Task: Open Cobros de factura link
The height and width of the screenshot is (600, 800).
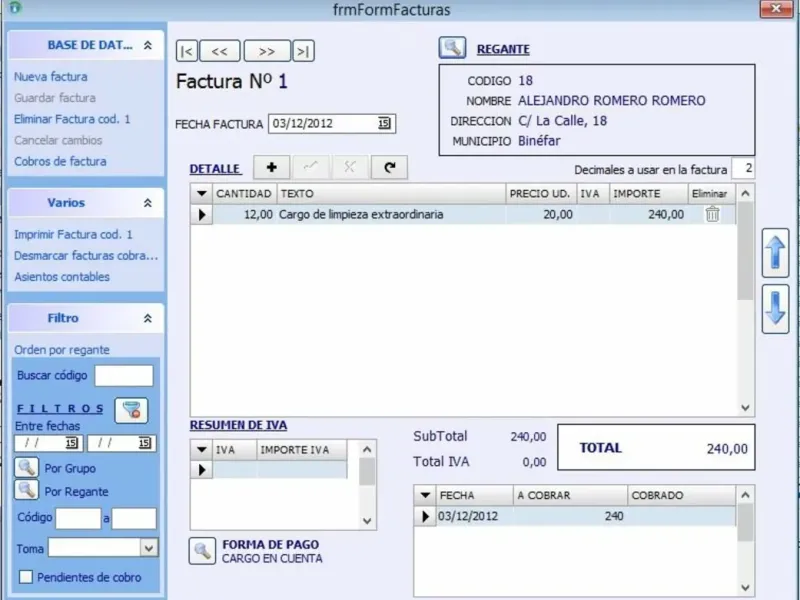Action: tap(60, 161)
